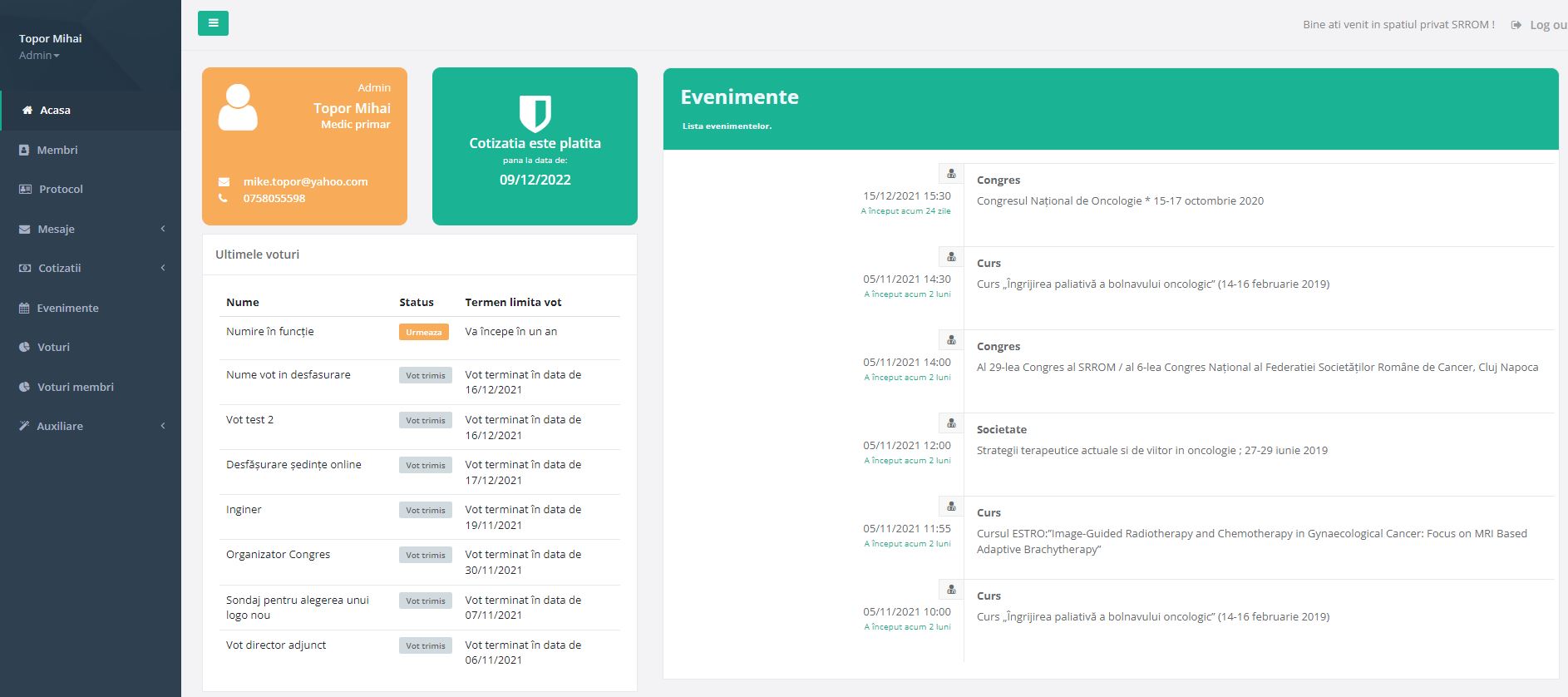Image resolution: width=1568 pixels, height=697 pixels.
Task: Open the Admin dropdown under Topor Mihai
Action: click(x=39, y=56)
